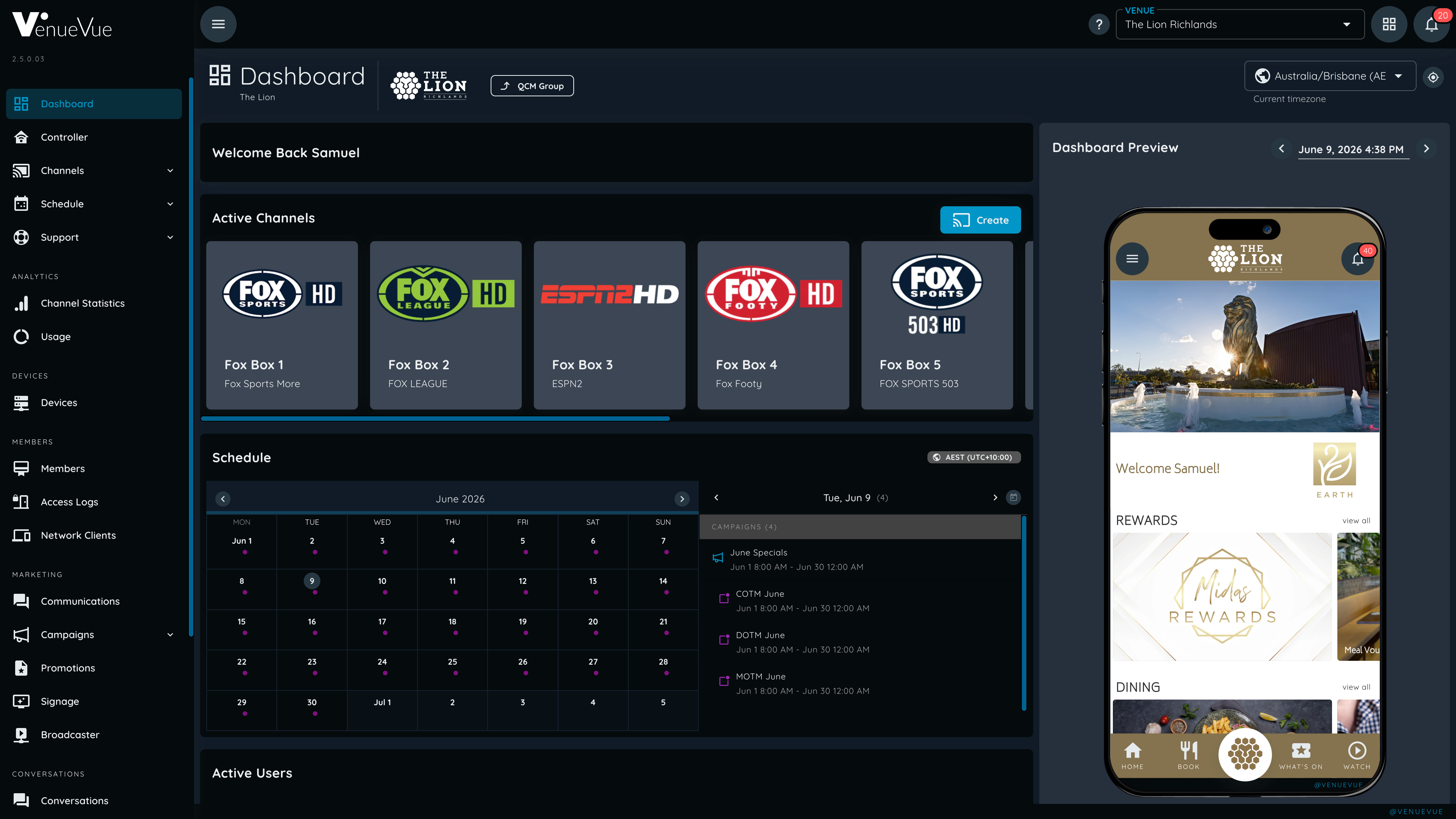Click the Create channel button
The width and height of the screenshot is (1456, 819).
pyautogui.click(x=980, y=220)
